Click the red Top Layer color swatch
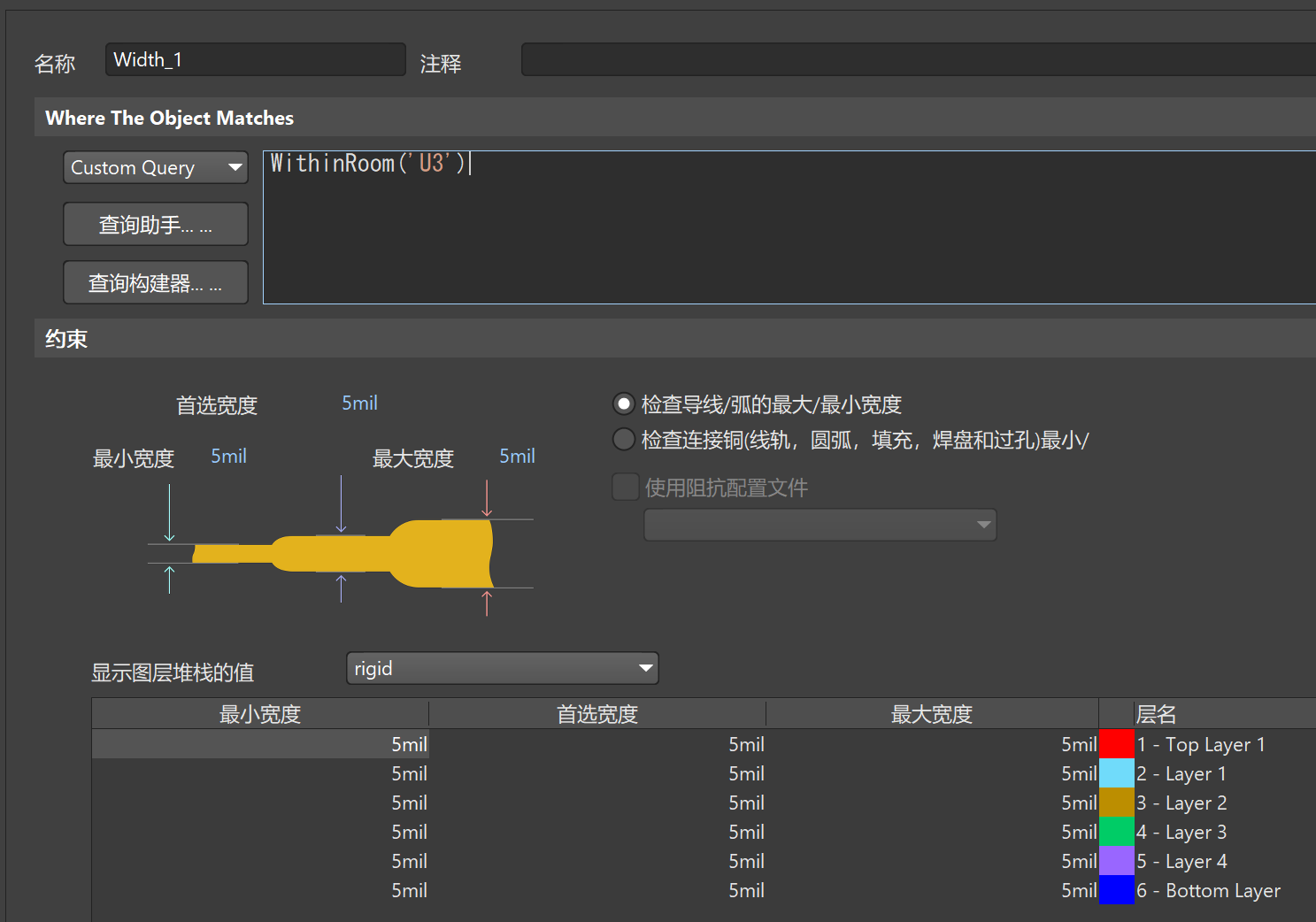The width and height of the screenshot is (1316, 922). [1116, 744]
